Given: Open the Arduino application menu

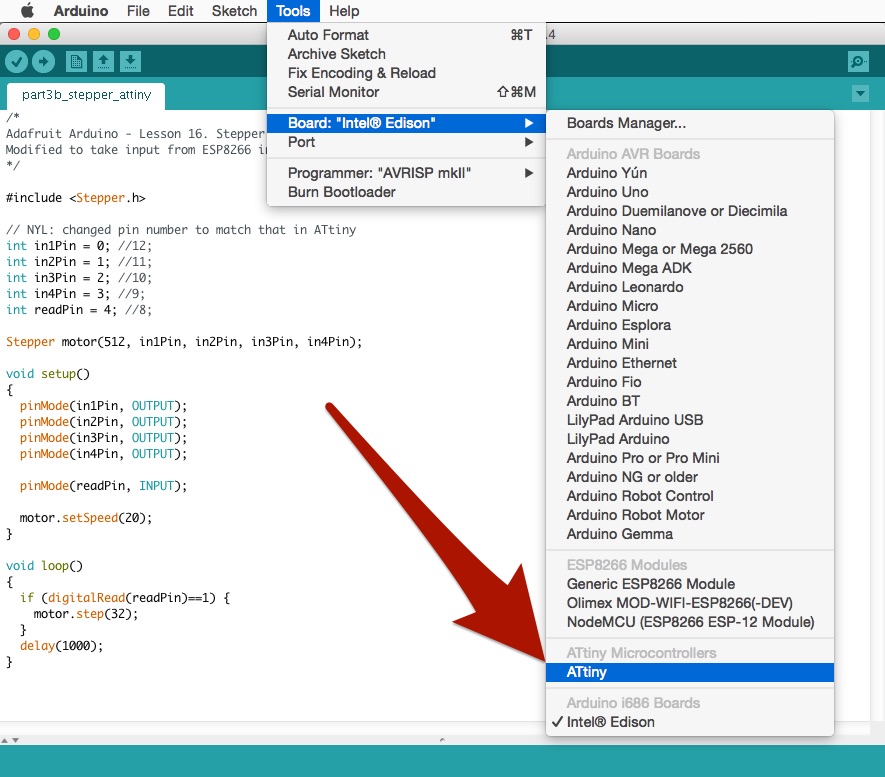Looking at the screenshot, I should click(x=81, y=11).
